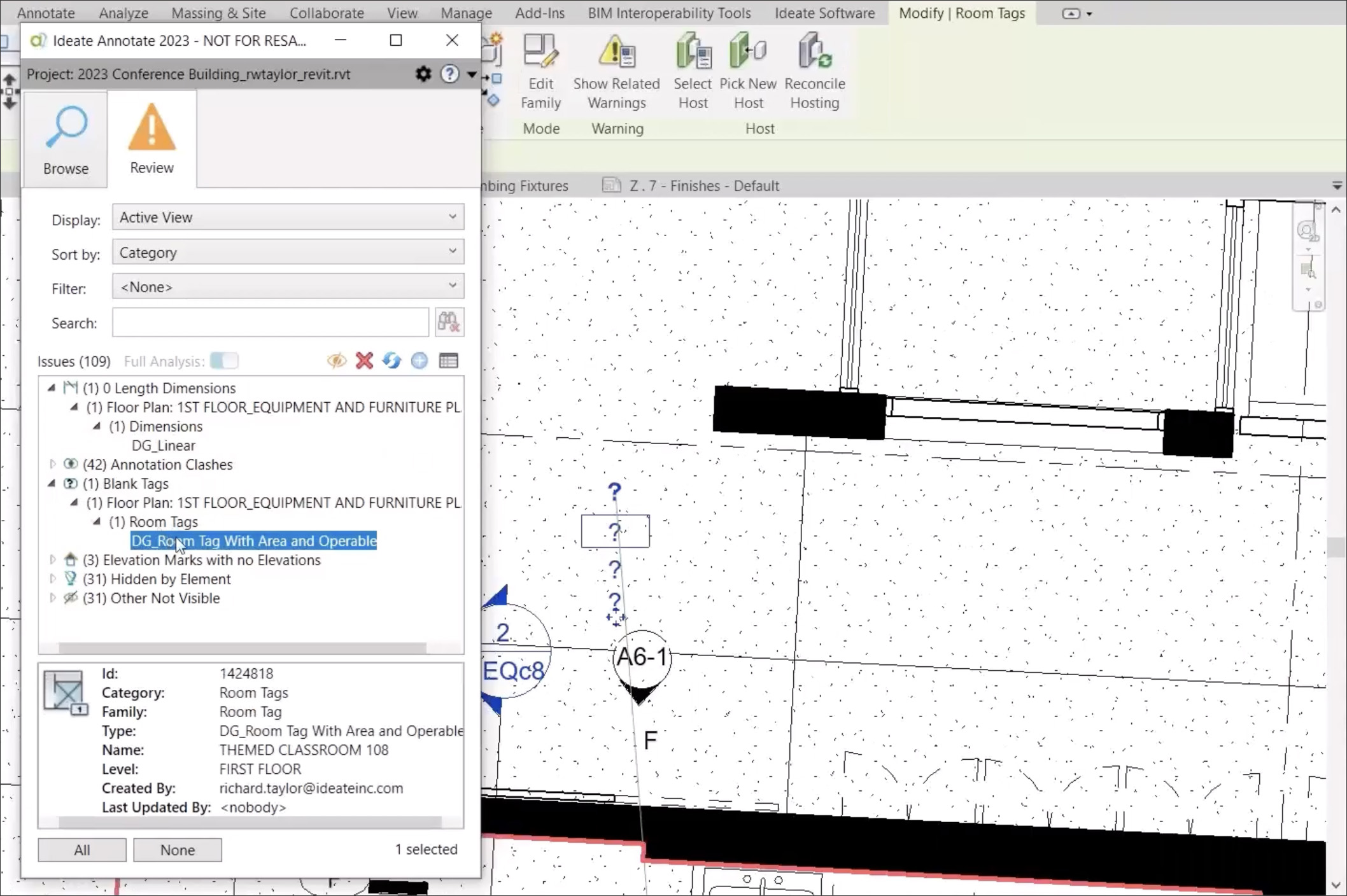Click the issues tree horizontal scrollbar
This screenshot has height=896, width=1347.
click(x=243, y=648)
